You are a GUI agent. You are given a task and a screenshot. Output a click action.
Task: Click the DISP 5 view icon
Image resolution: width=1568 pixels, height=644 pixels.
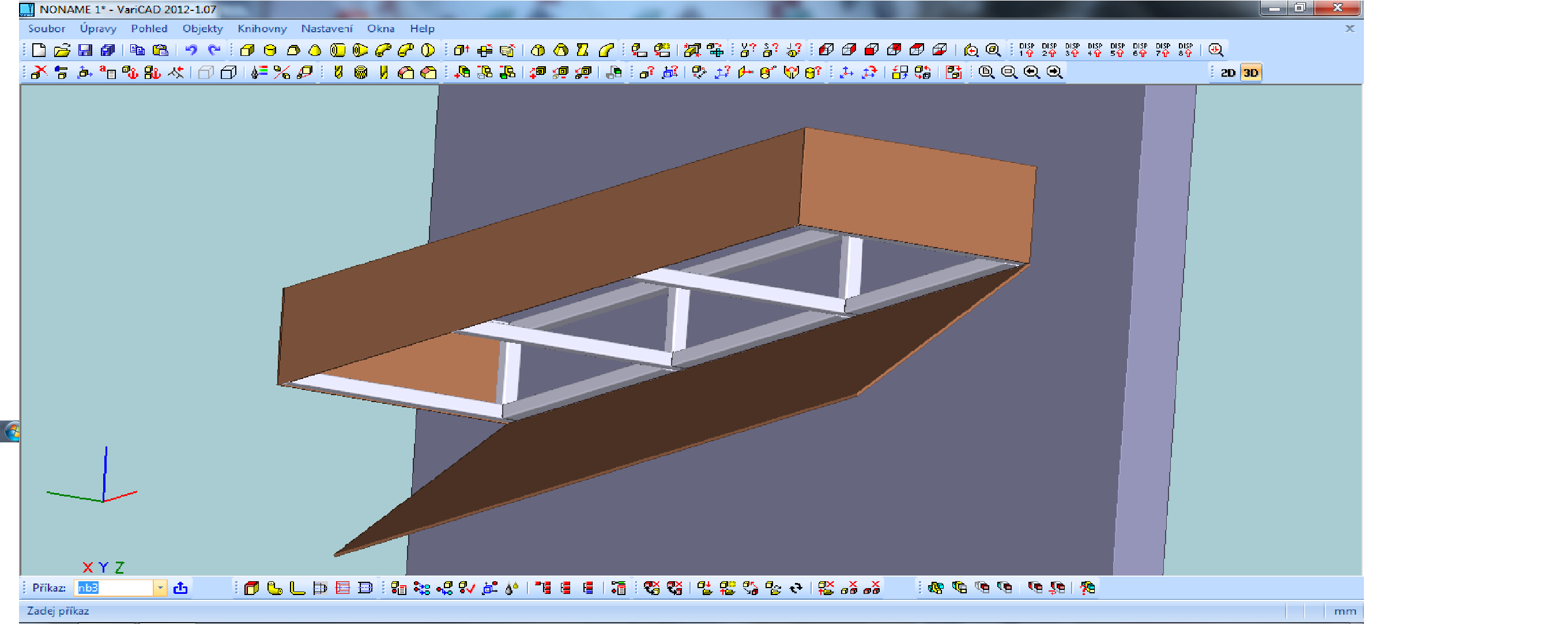click(x=1117, y=50)
